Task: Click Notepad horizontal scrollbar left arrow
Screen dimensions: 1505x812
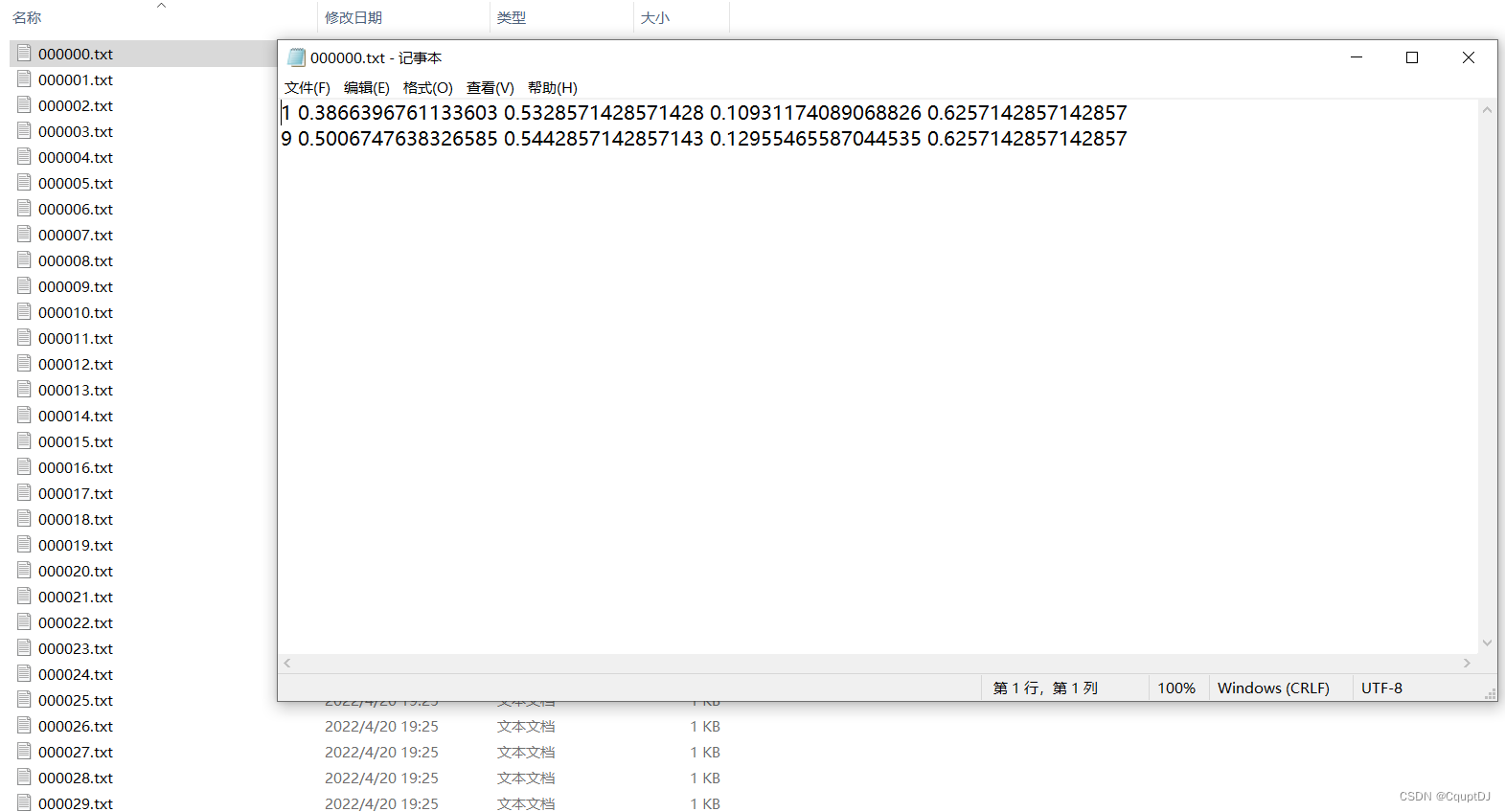Action: [287, 663]
